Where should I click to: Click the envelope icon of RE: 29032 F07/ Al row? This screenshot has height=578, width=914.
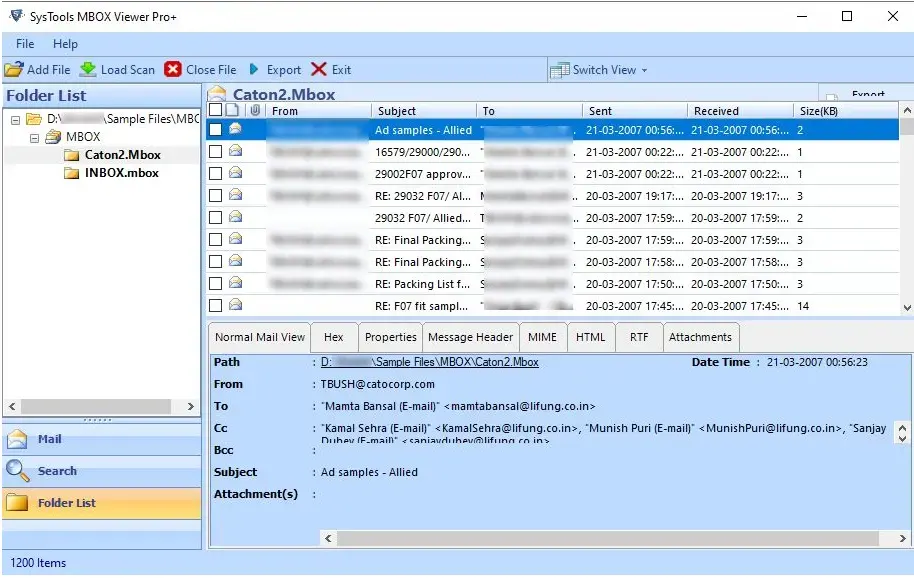coord(235,195)
